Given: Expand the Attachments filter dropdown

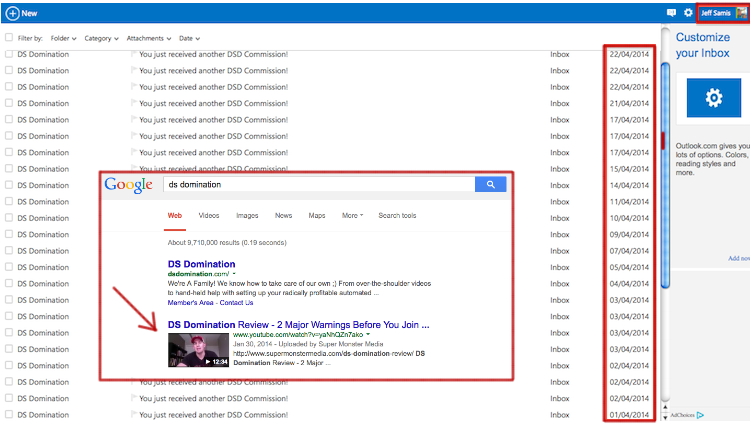Looking at the screenshot, I should 149,38.
